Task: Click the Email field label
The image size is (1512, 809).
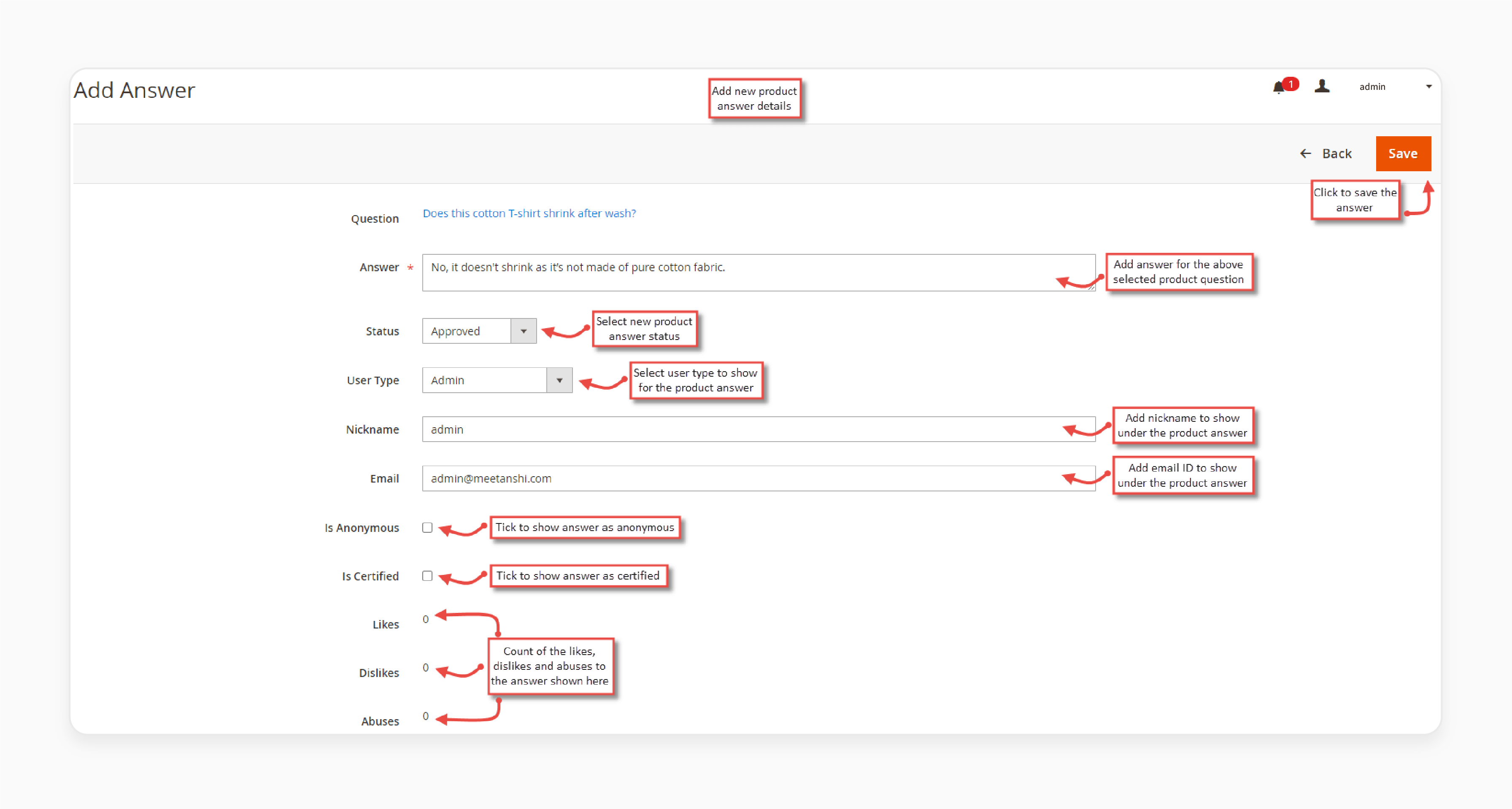Action: tap(384, 479)
